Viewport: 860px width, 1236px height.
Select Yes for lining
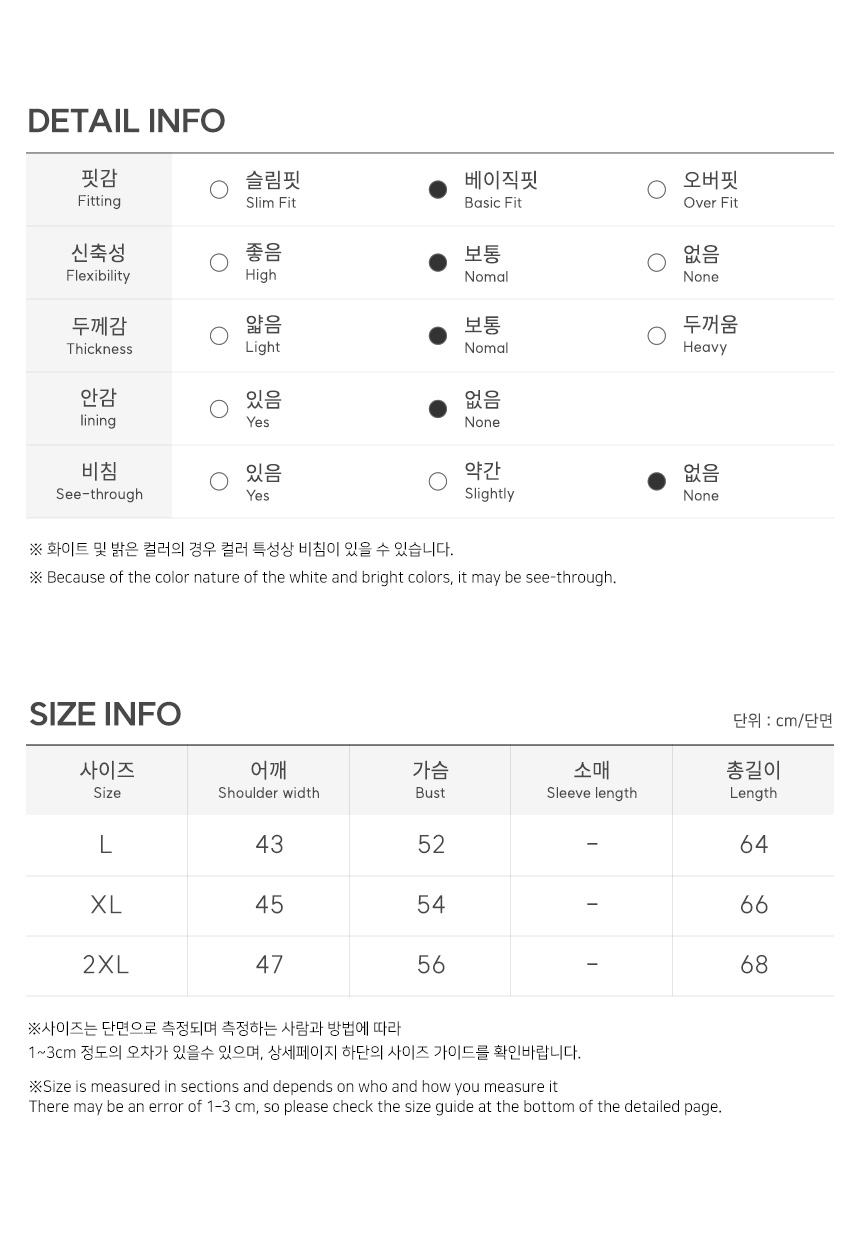[219, 409]
